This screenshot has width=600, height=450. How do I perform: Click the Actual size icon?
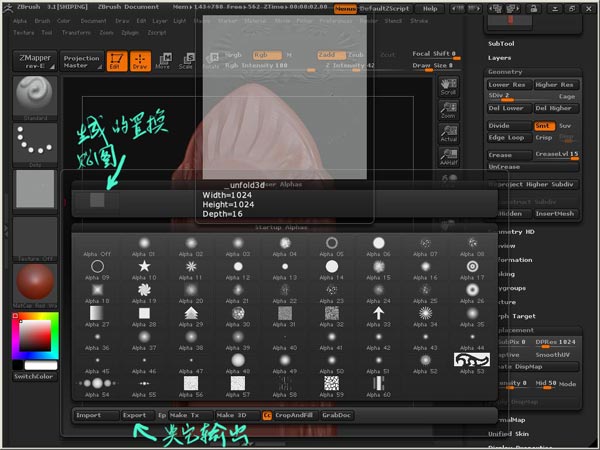coord(448,134)
